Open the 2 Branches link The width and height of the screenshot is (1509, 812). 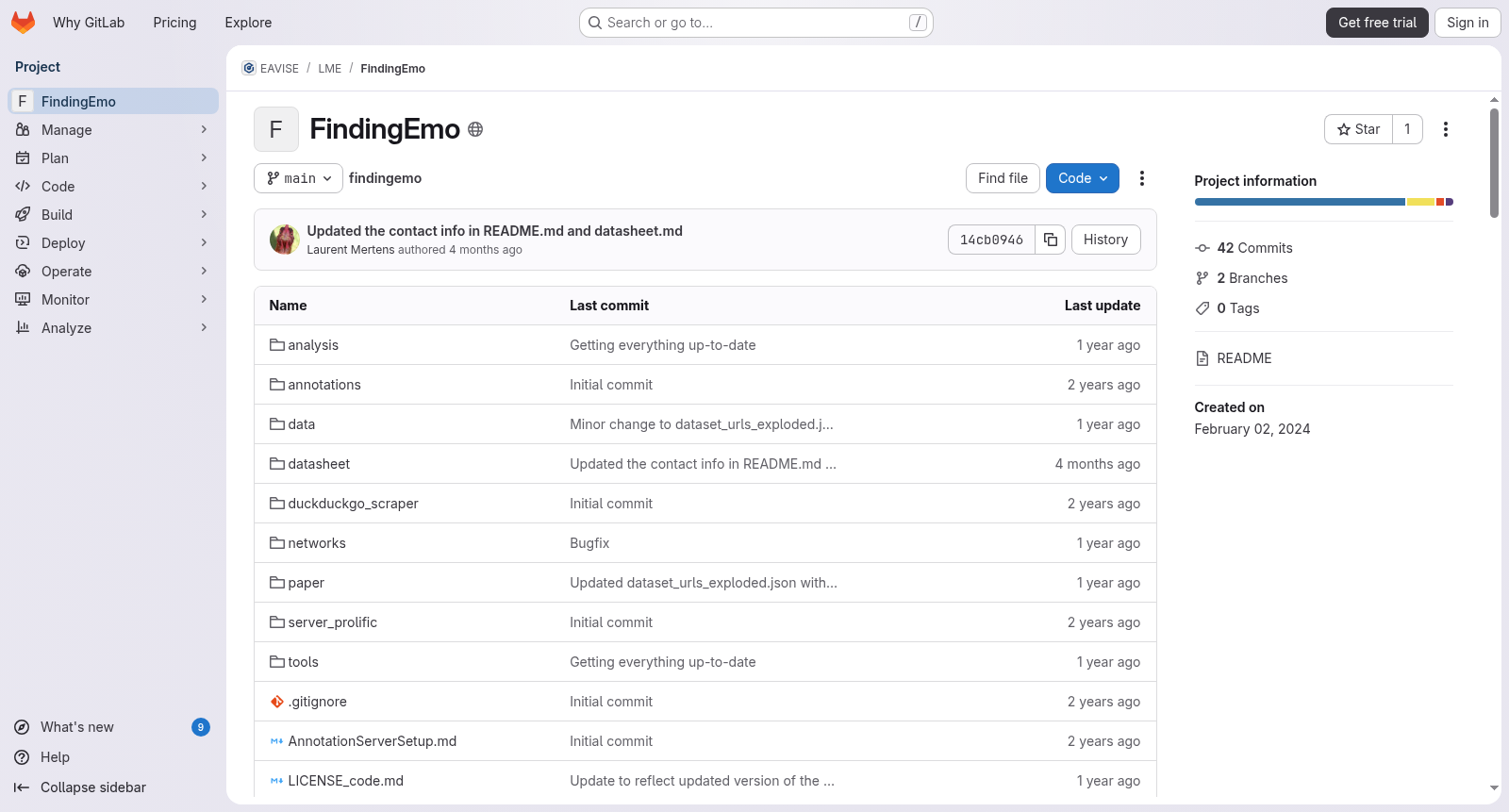[x=1252, y=278]
